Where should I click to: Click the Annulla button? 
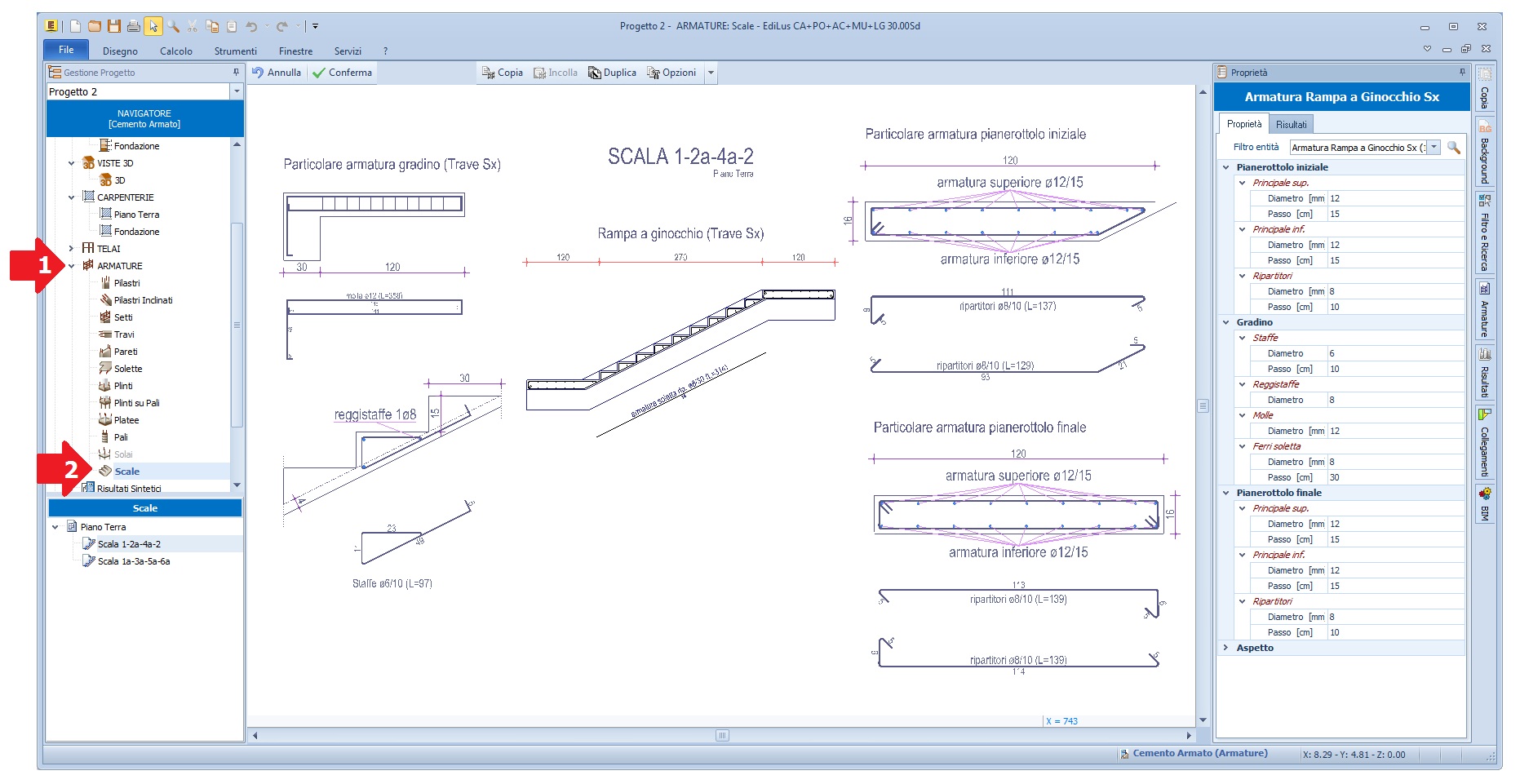pyautogui.click(x=277, y=73)
